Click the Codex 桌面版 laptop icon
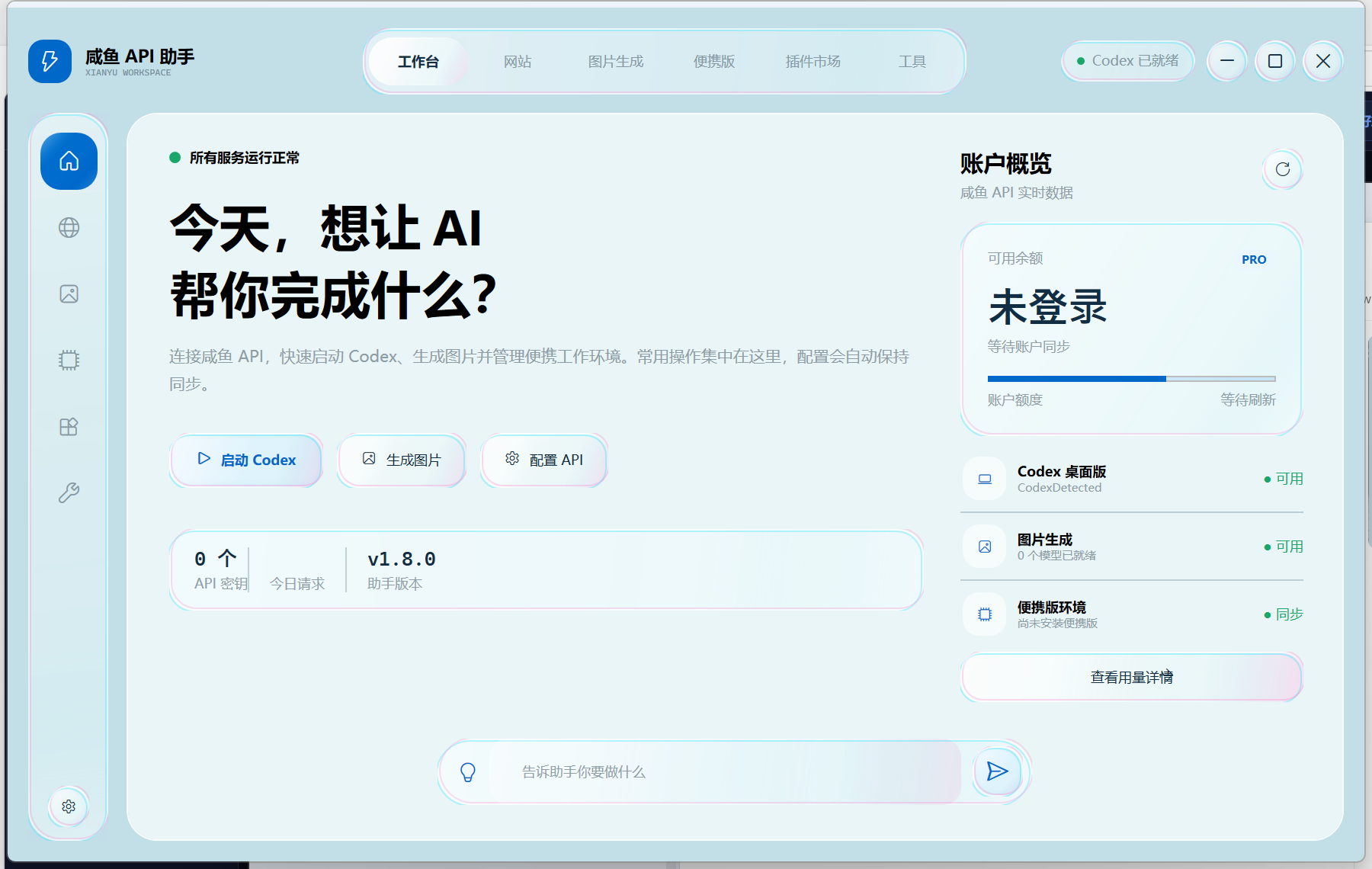This screenshot has width=1372, height=869. coord(985,479)
